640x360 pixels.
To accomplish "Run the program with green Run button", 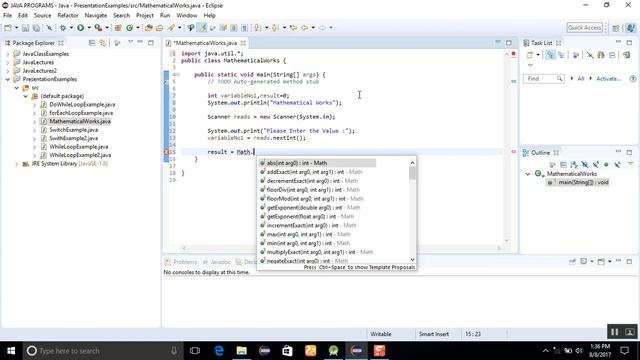I will tap(80, 28).
